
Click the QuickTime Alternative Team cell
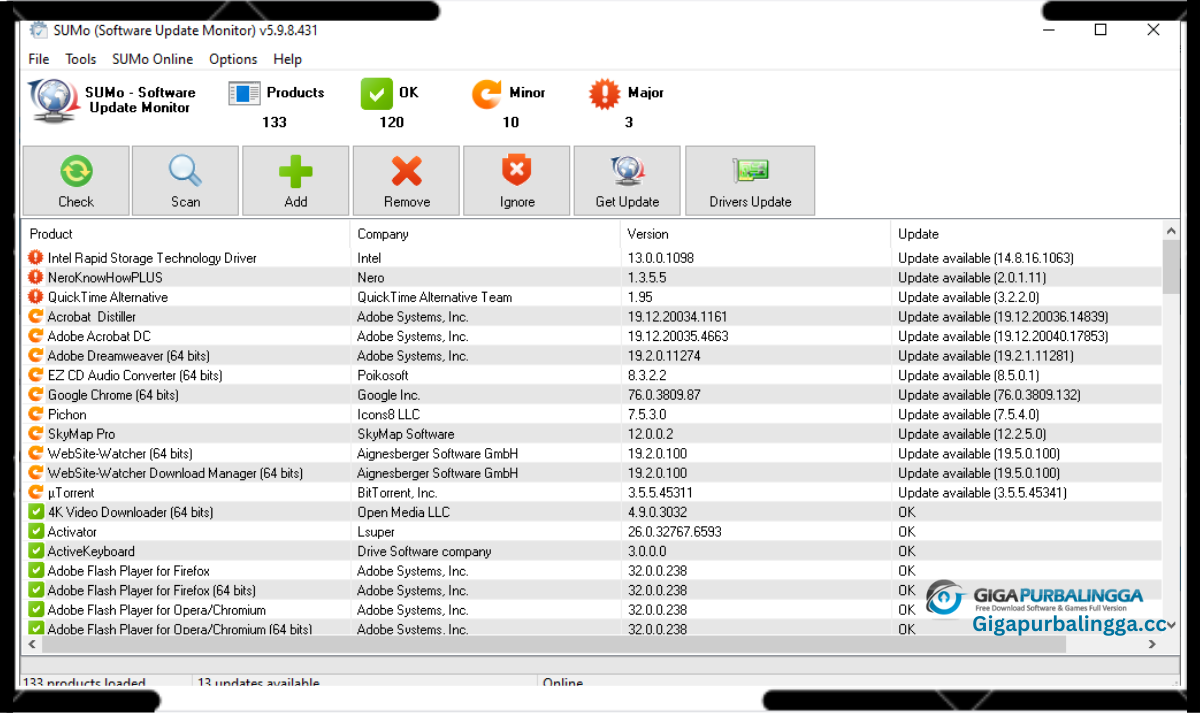pyautogui.click(x=434, y=297)
